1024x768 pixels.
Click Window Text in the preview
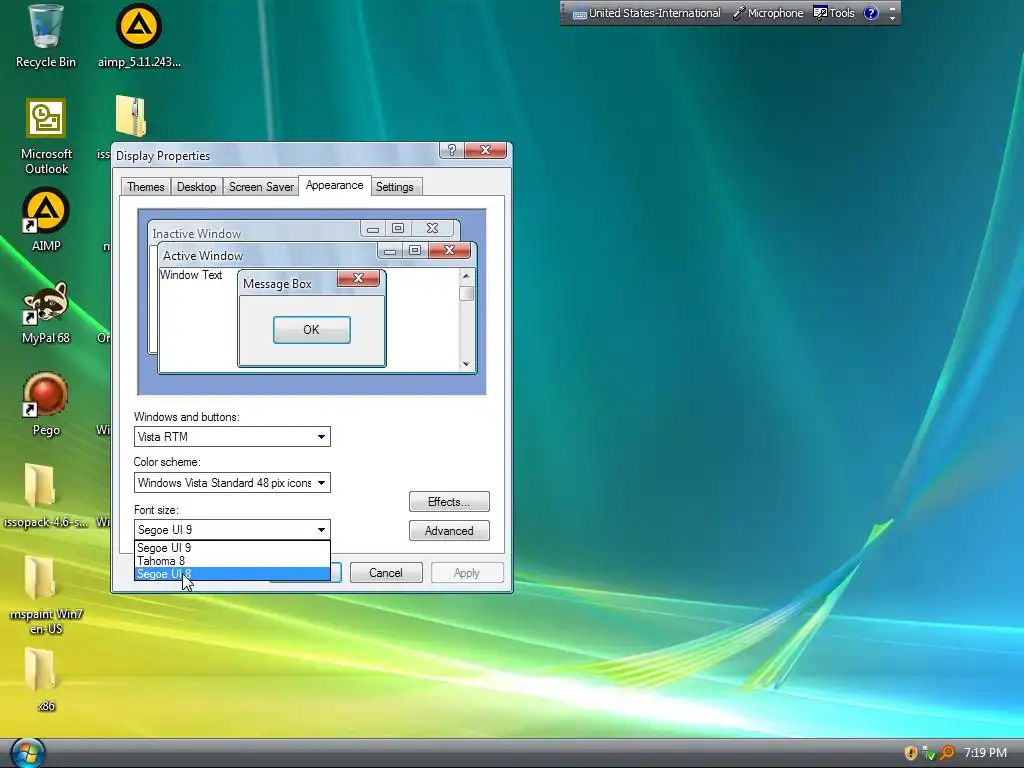191,275
